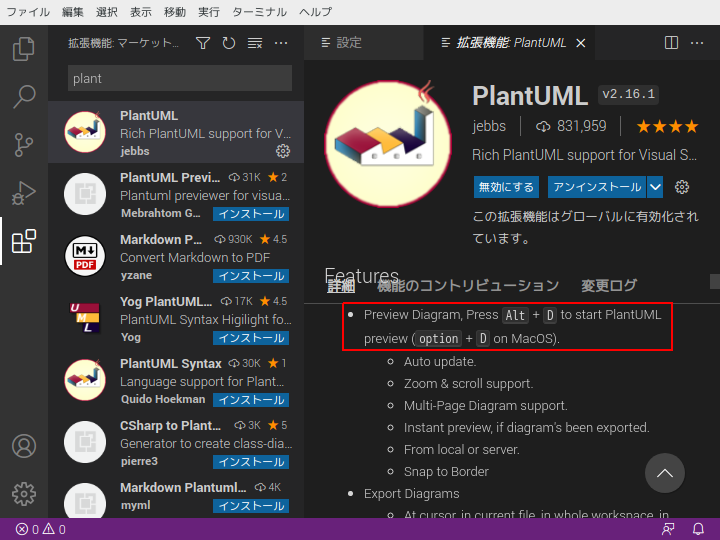Image resolution: width=720 pixels, height=540 pixels.
Task: Click the CSharp to PlantUML placeholder icon
Action: pyautogui.click(x=85, y=442)
